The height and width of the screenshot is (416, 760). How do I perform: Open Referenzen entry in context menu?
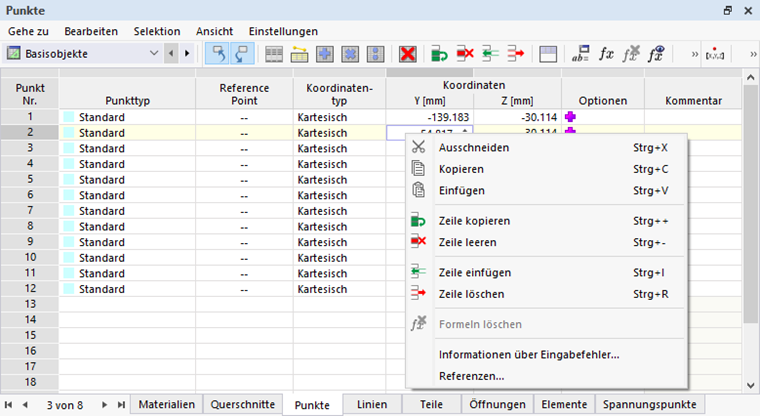click(x=547, y=376)
